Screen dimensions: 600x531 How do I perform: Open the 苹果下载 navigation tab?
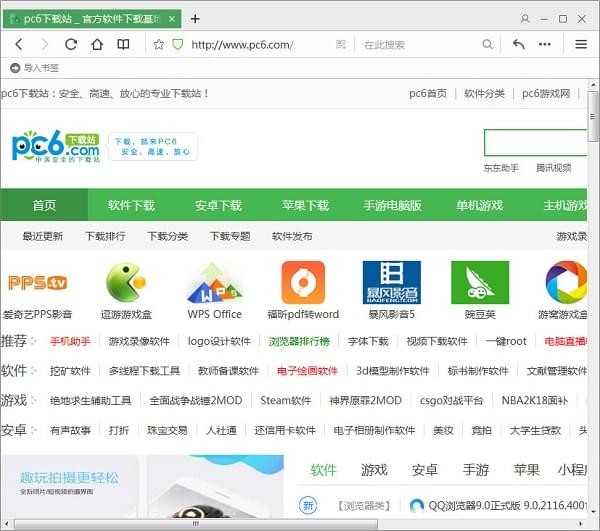305,205
